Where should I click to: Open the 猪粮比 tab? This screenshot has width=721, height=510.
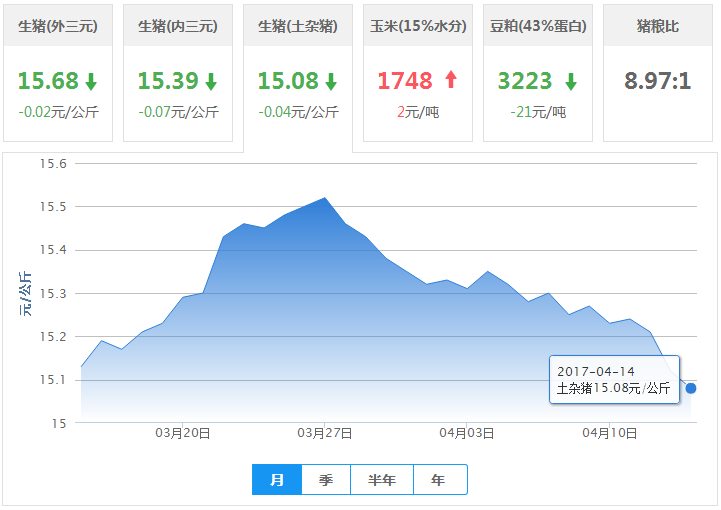[658, 26]
